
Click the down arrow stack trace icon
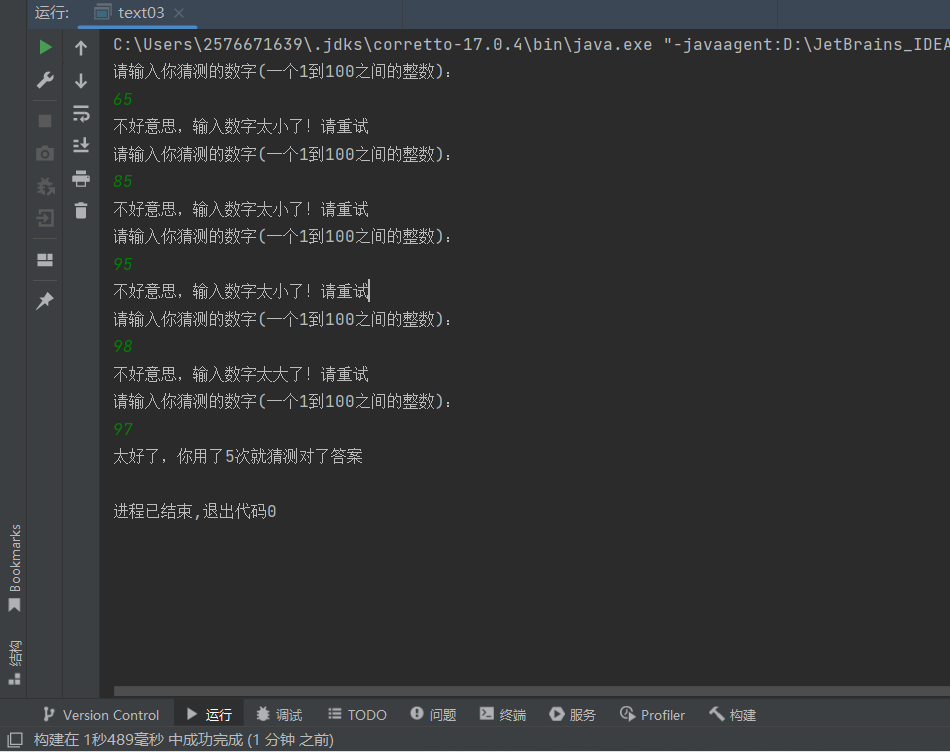[81, 81]
